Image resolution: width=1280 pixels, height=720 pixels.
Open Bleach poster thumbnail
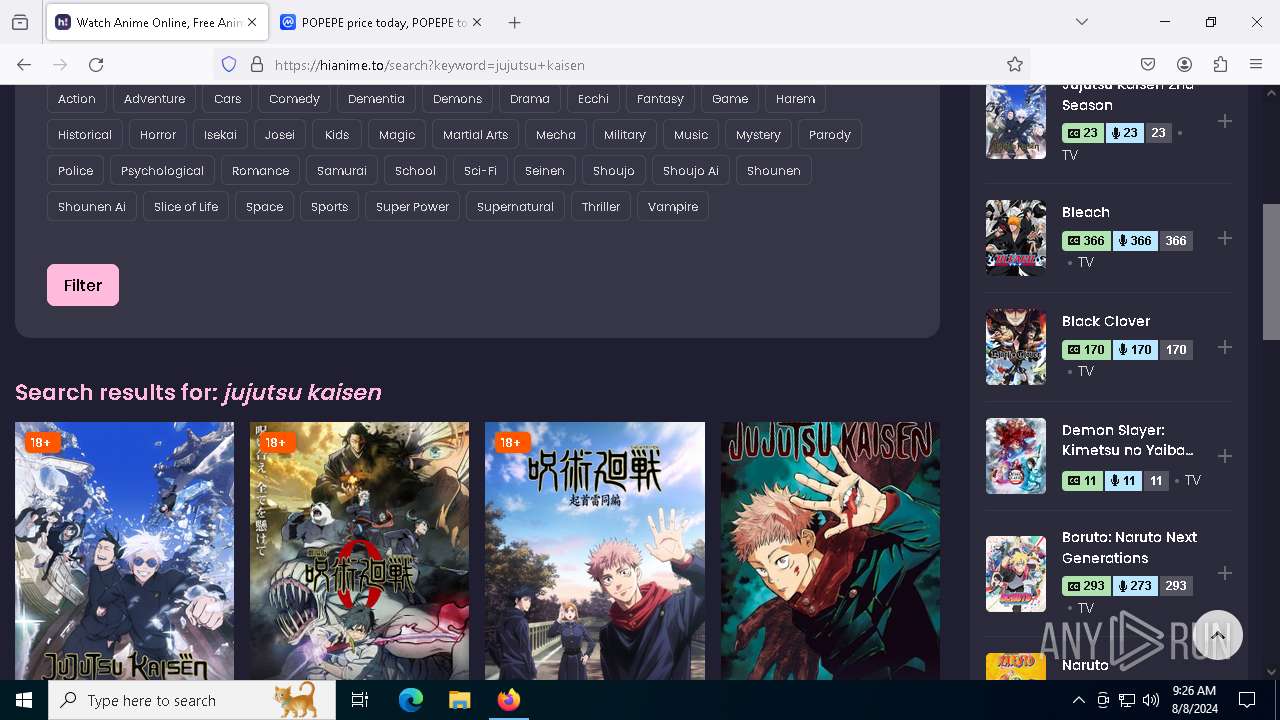[1016, 238]
